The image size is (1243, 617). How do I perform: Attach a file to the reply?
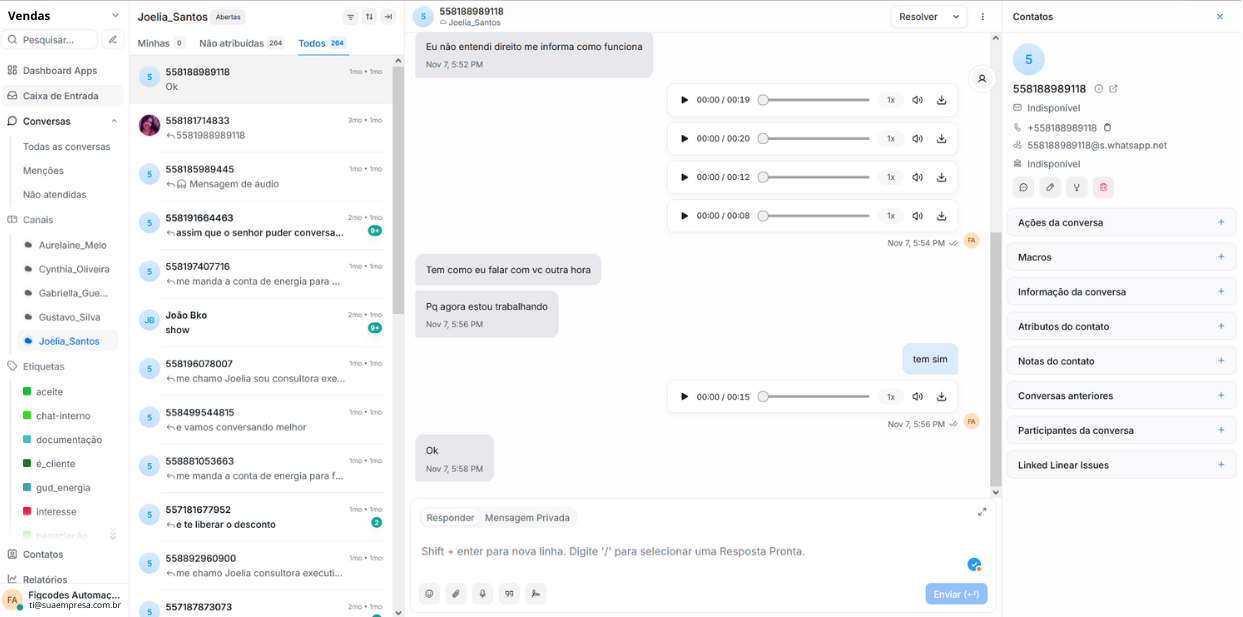(455, 593)
